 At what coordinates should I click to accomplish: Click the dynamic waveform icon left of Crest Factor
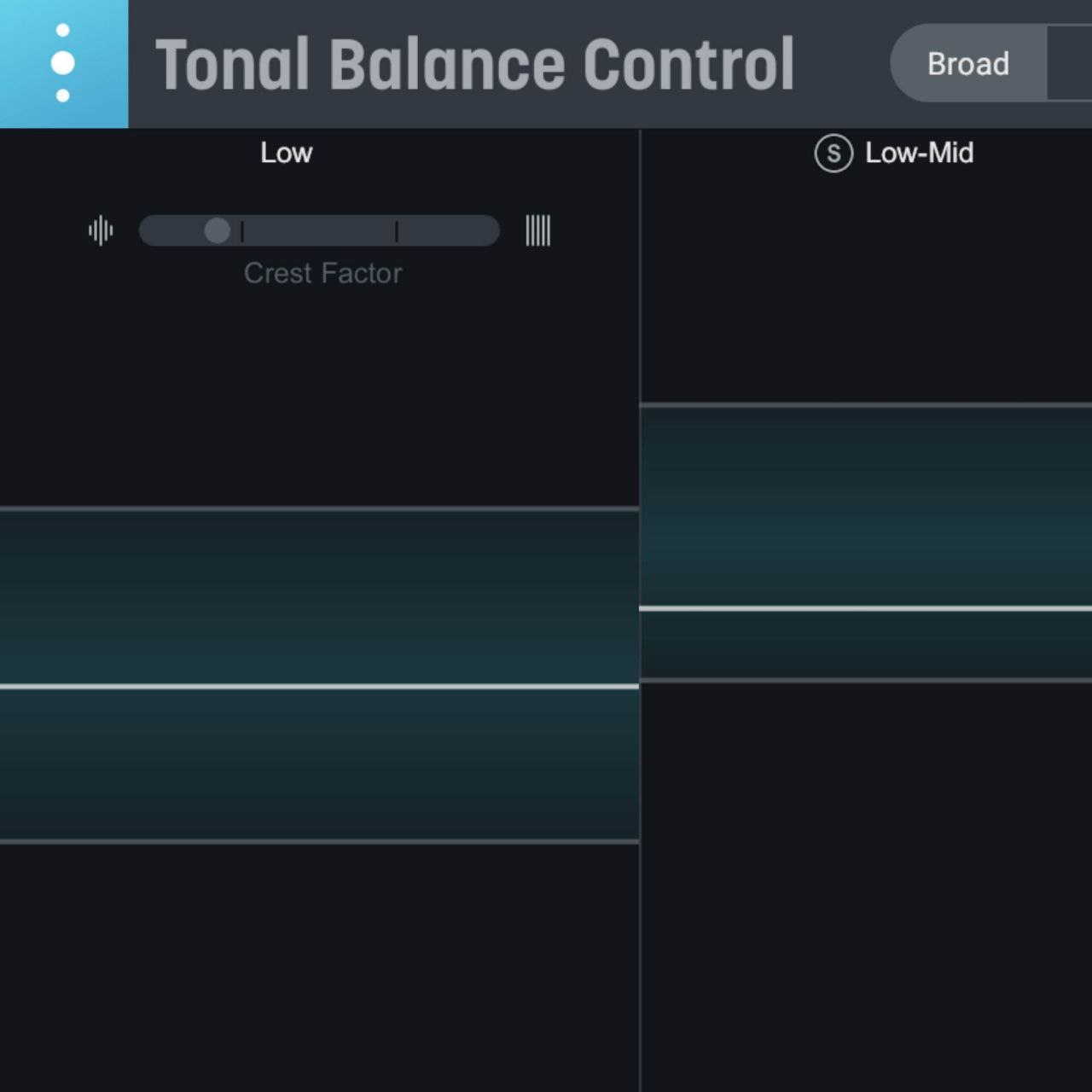[x=101, y=230]
